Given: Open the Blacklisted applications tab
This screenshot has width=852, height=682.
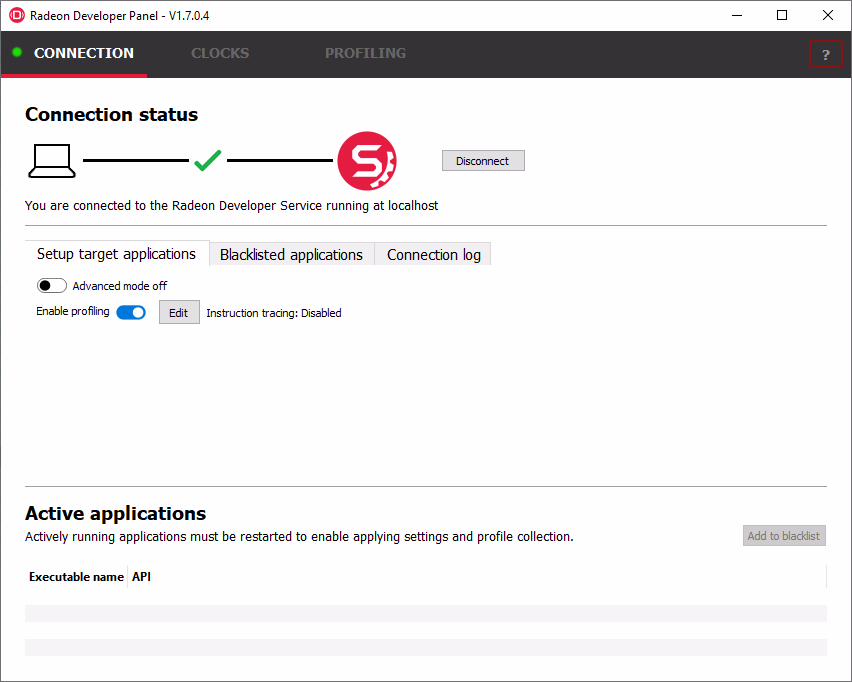Looking at the screenshot, I should (x=291, y=255).
